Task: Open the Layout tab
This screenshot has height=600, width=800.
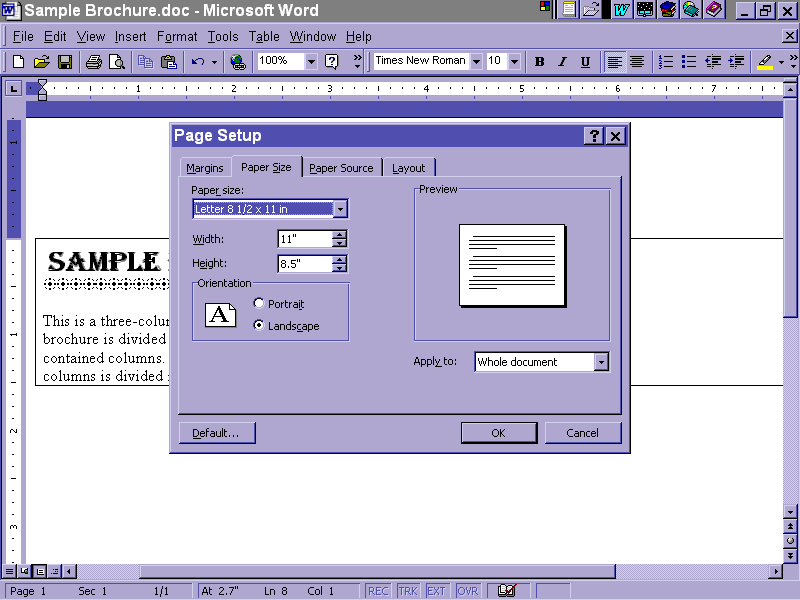Action: pos(408,168)
